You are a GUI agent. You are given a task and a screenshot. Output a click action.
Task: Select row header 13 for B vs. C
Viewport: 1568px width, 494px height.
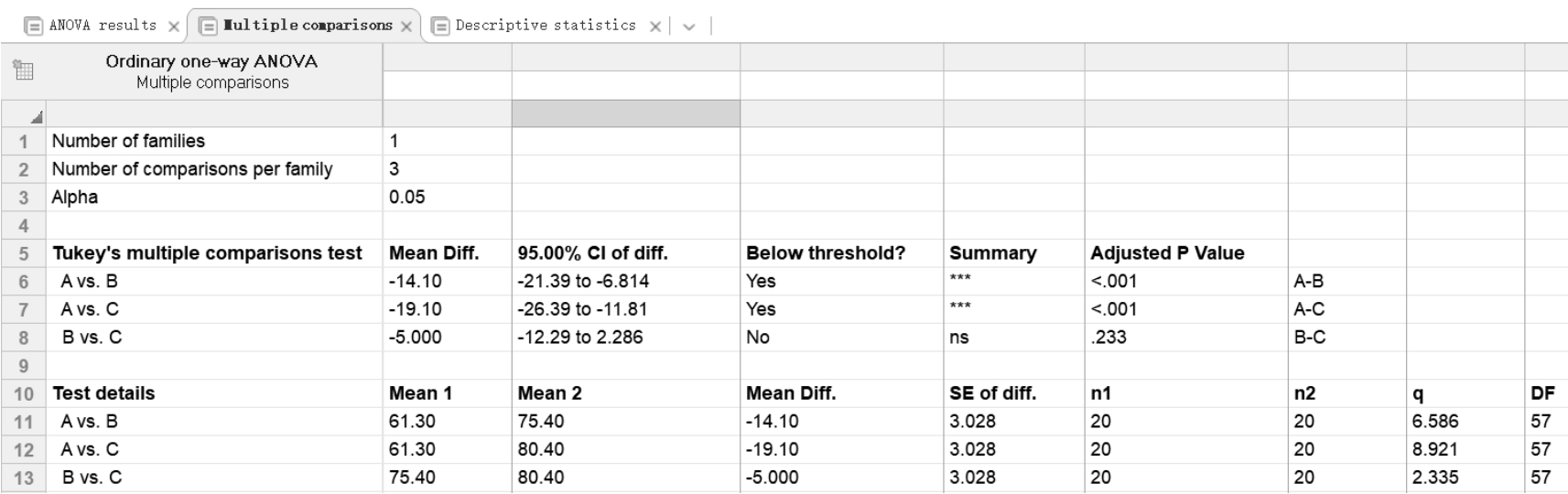(23, 478)
